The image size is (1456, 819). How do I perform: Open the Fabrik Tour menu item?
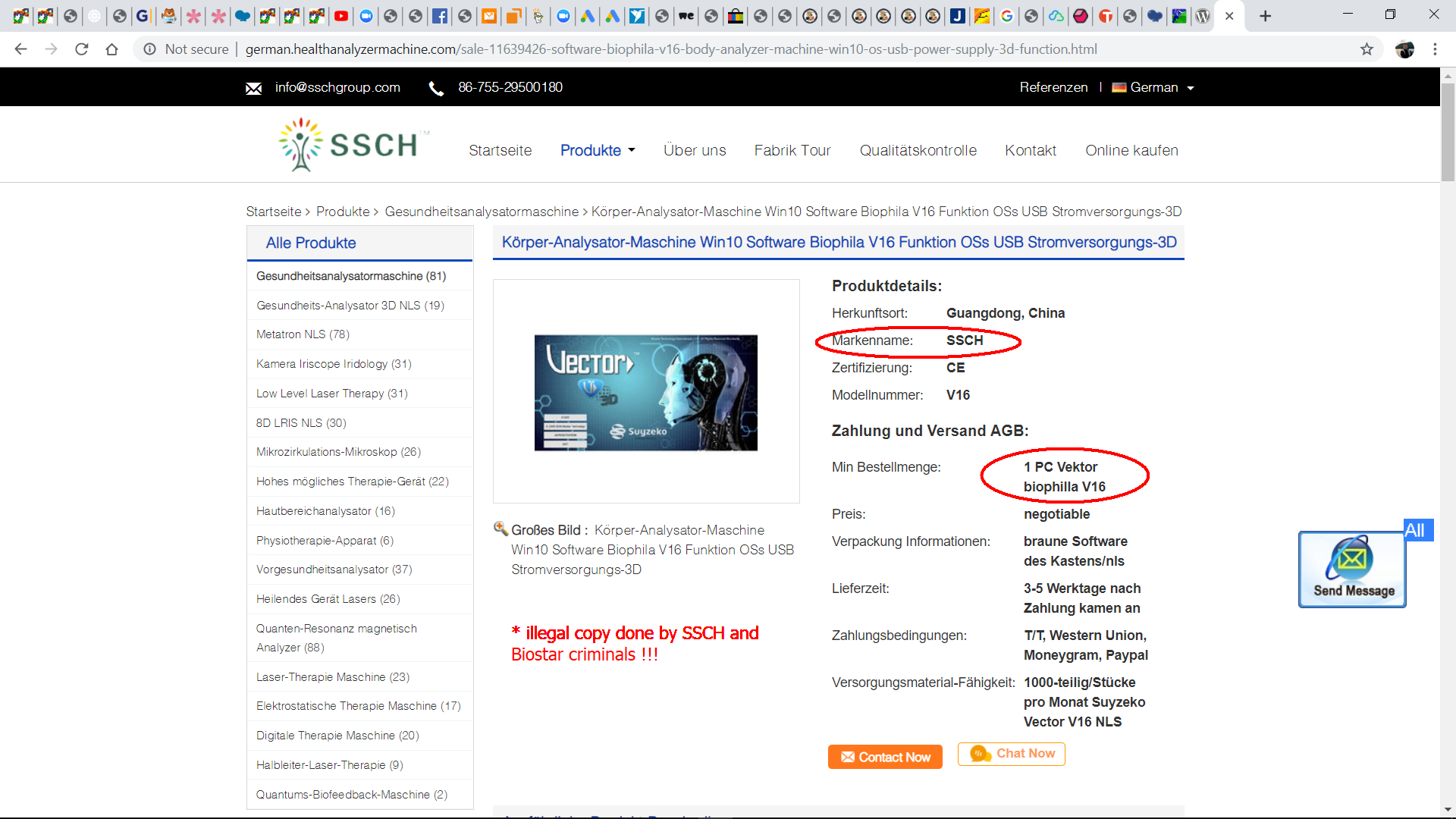792,150
